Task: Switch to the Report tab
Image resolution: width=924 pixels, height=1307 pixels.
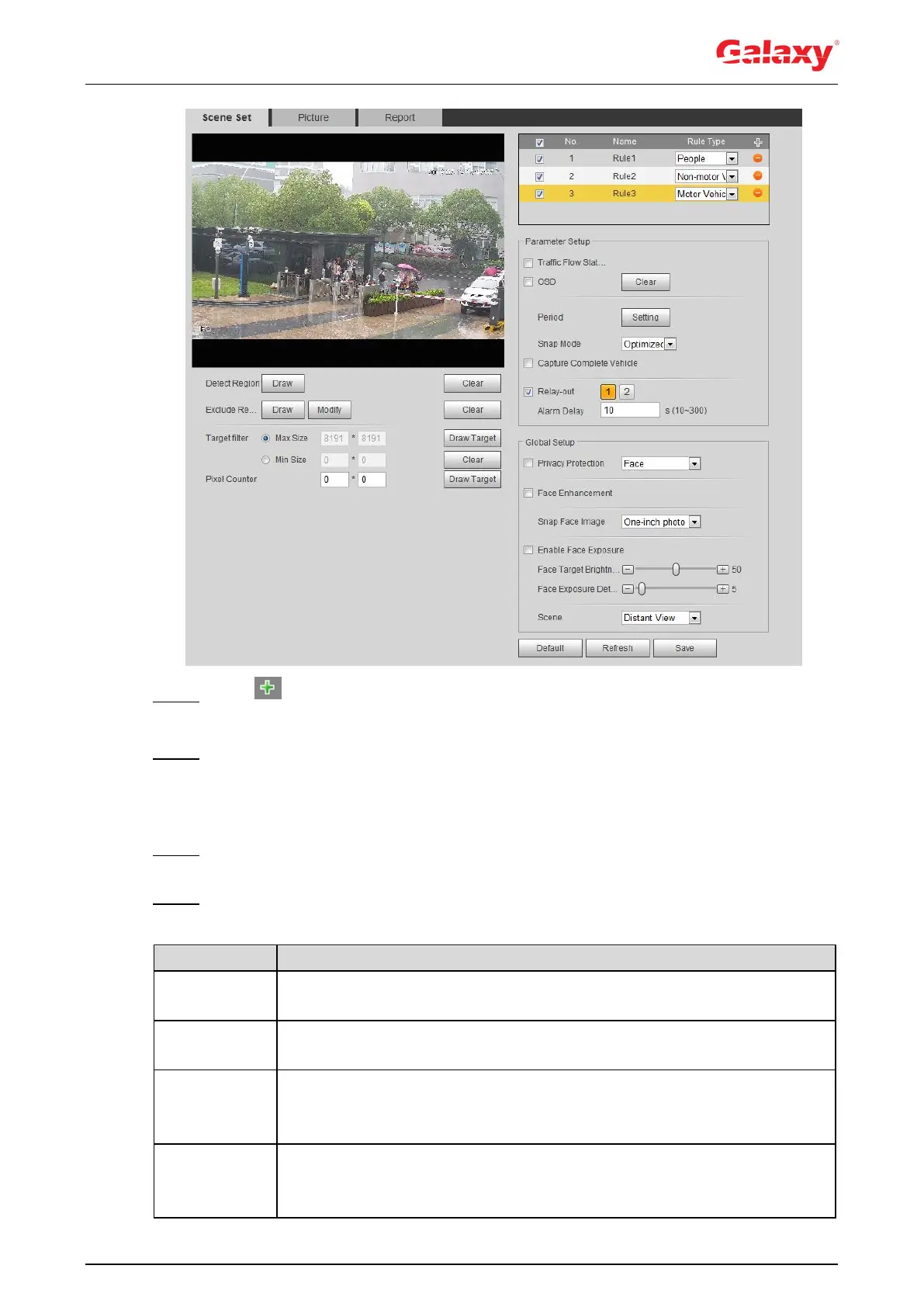Action: coord(400,117)
